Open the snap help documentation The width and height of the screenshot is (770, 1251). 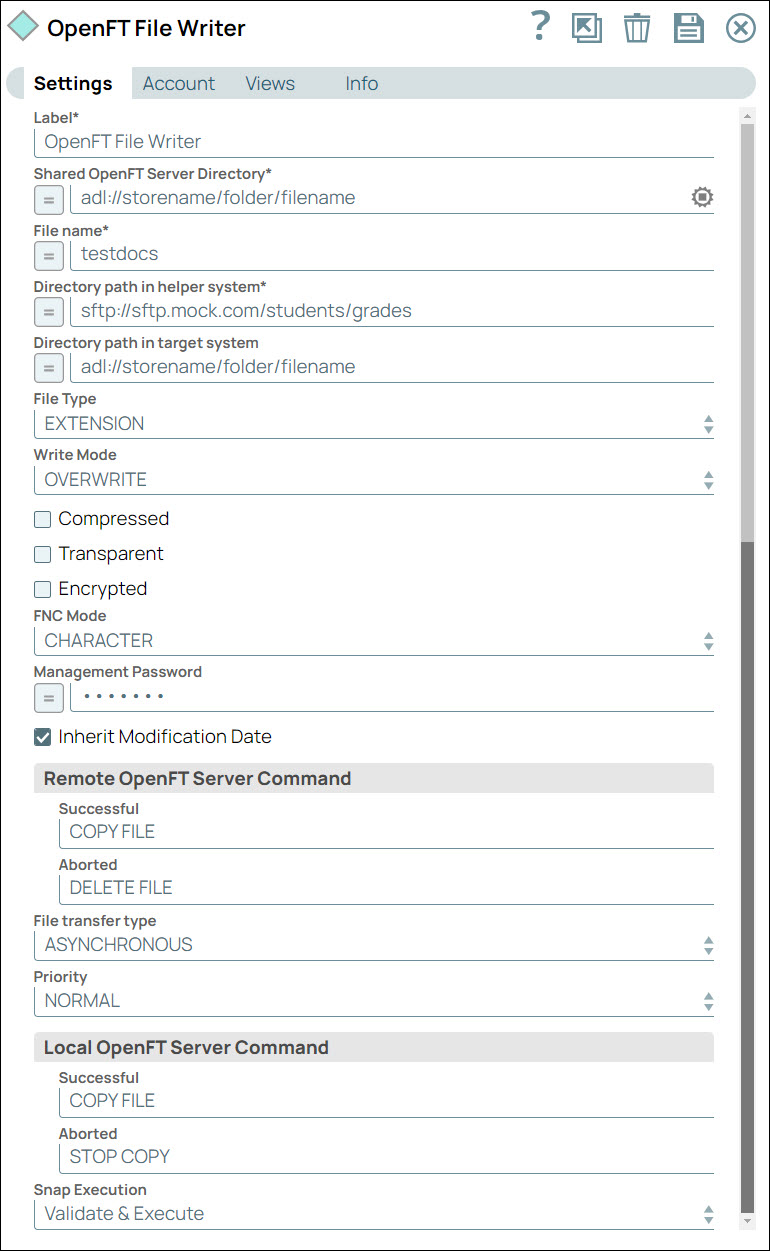(539, 28)
